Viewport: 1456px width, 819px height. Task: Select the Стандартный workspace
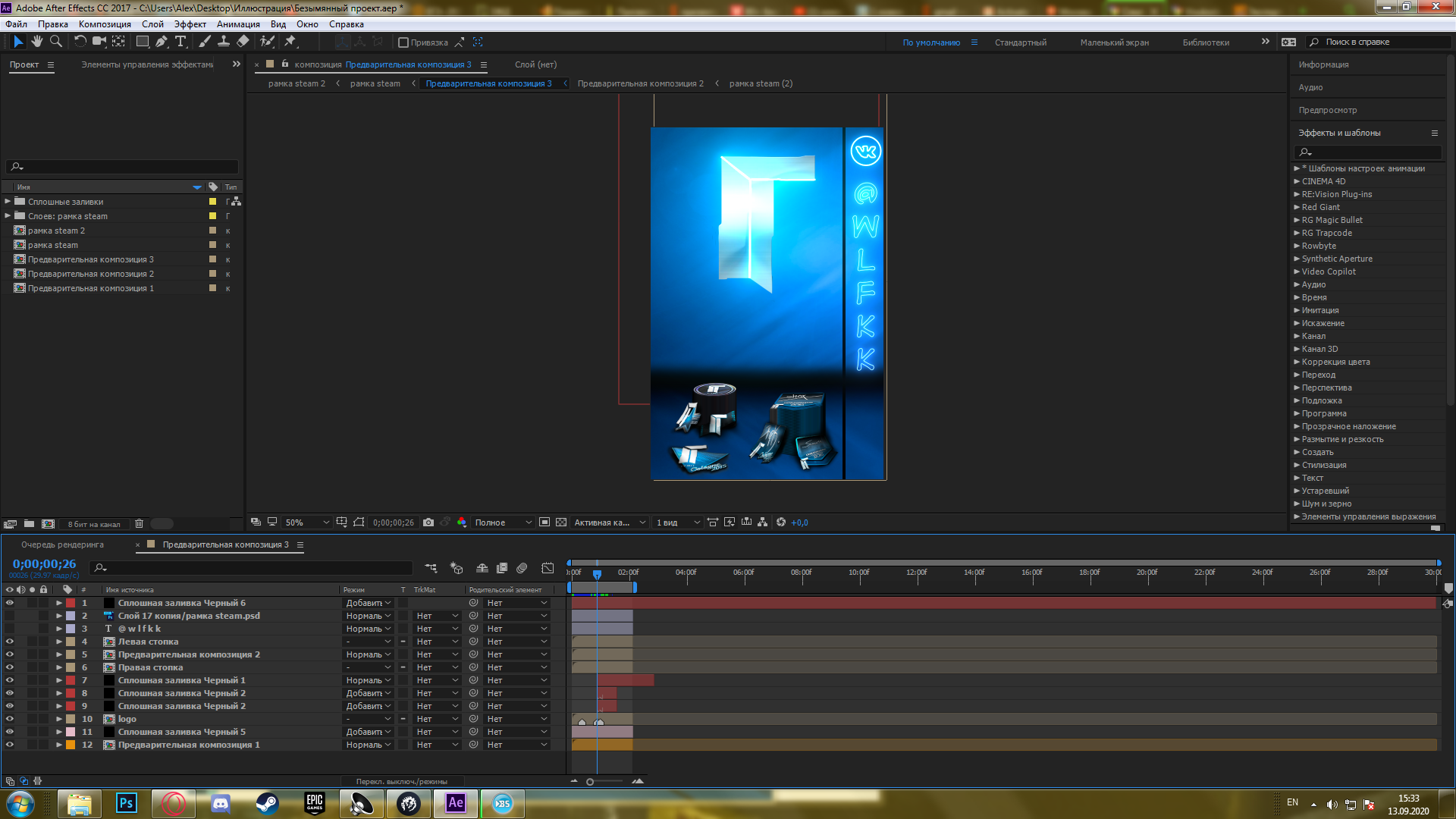point(1020,42)
